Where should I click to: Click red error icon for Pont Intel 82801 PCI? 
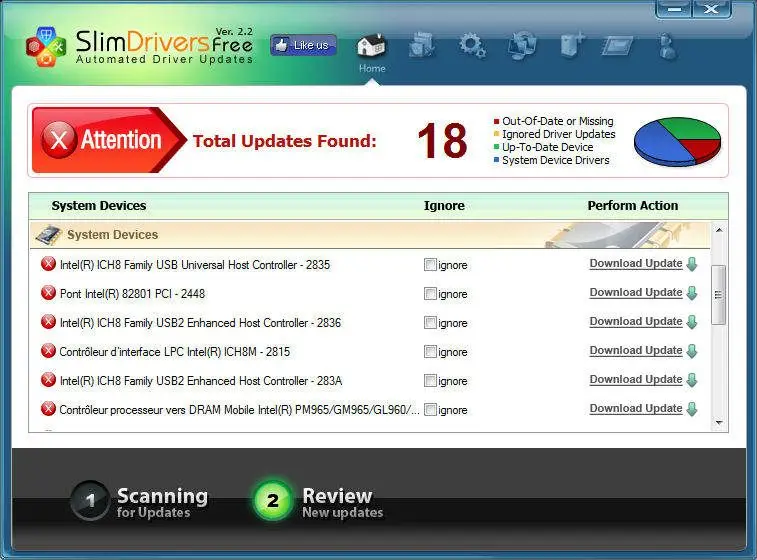(x=48, y=293)
